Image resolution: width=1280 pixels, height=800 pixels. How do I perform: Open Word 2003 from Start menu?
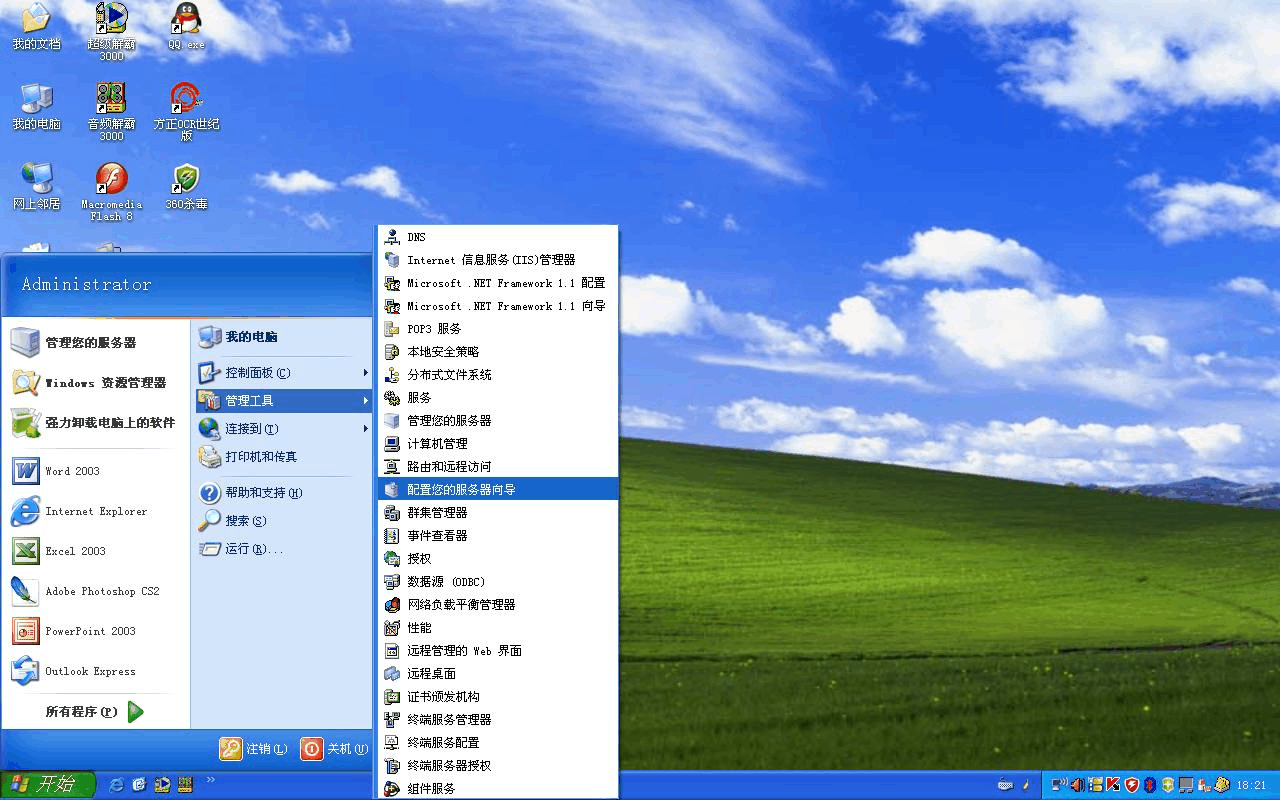pyautogui.click(x=72, y=471)
